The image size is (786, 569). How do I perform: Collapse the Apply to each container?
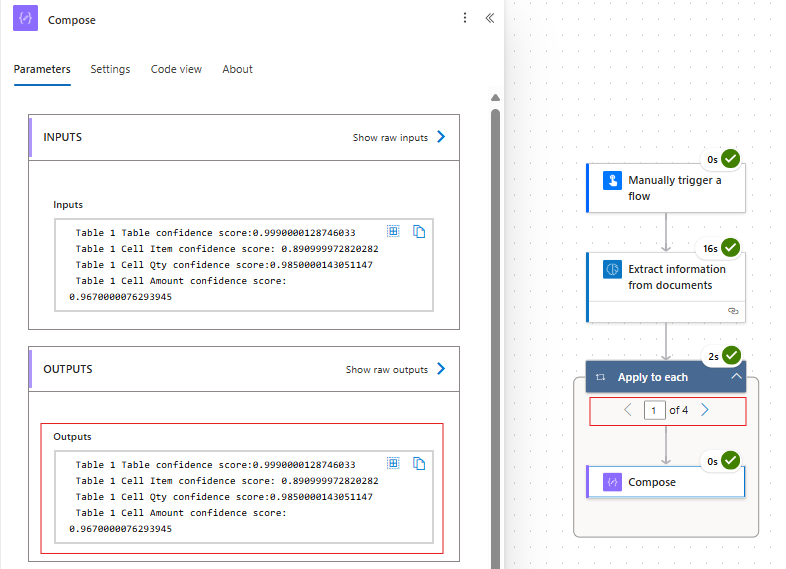pos(736,377)
